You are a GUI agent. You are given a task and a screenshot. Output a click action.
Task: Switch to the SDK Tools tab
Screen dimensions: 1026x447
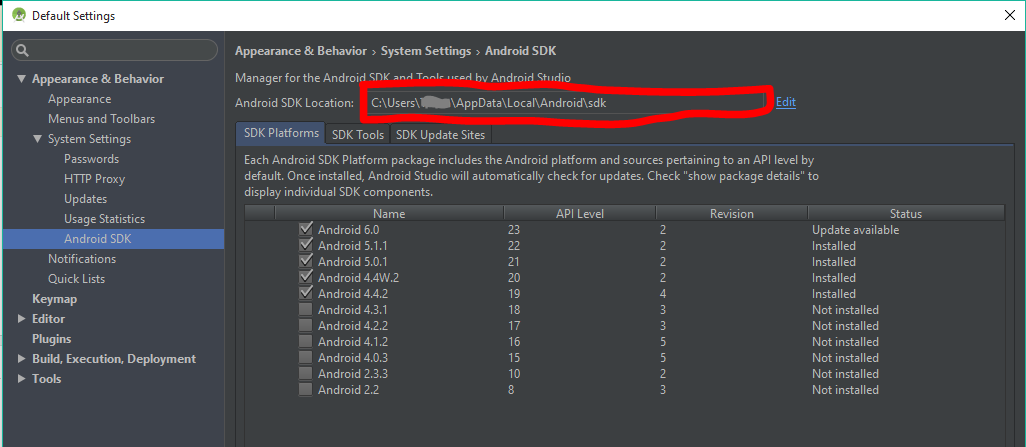(x=358, y=135)
